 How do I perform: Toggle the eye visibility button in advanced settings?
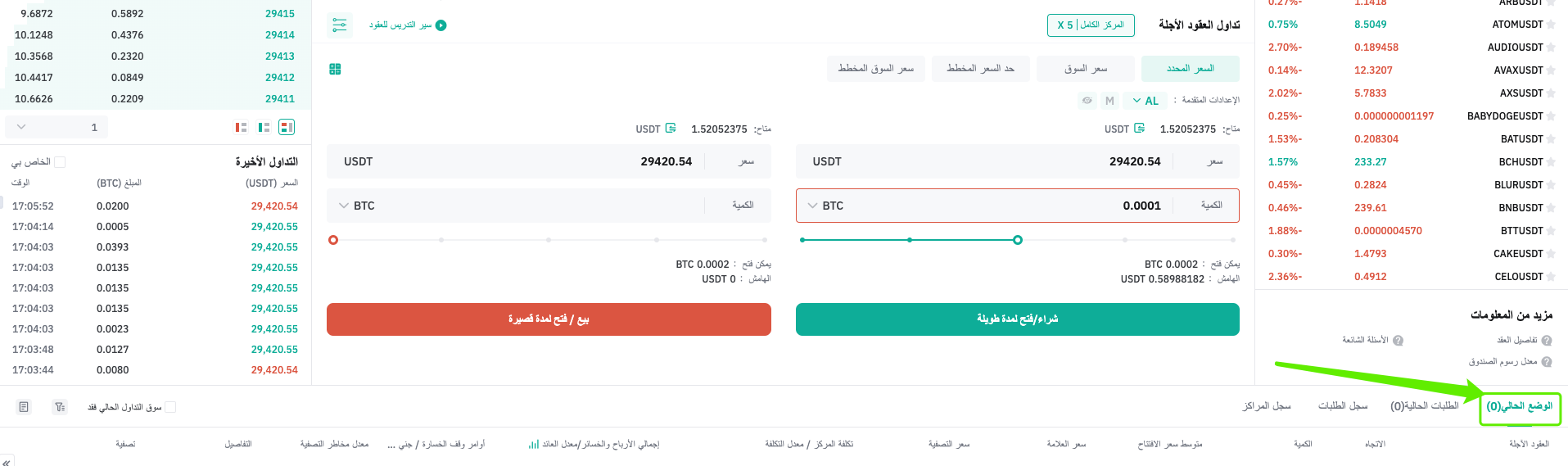1087,101
